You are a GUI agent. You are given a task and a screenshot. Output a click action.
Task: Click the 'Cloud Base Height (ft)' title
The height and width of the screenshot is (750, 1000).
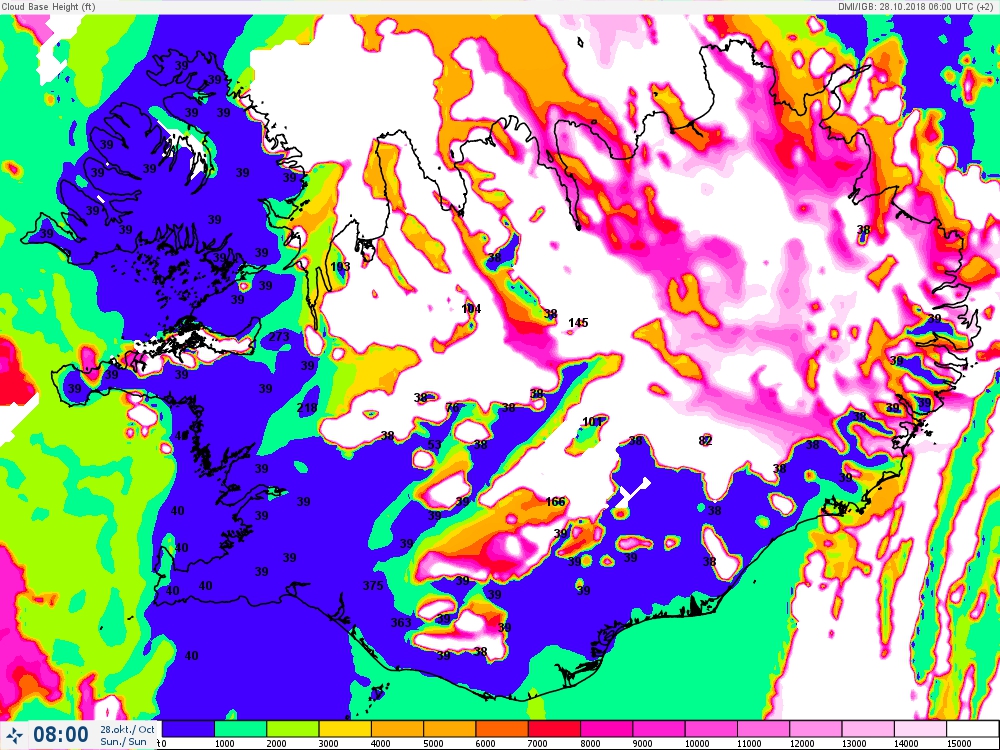click(48, 7)
